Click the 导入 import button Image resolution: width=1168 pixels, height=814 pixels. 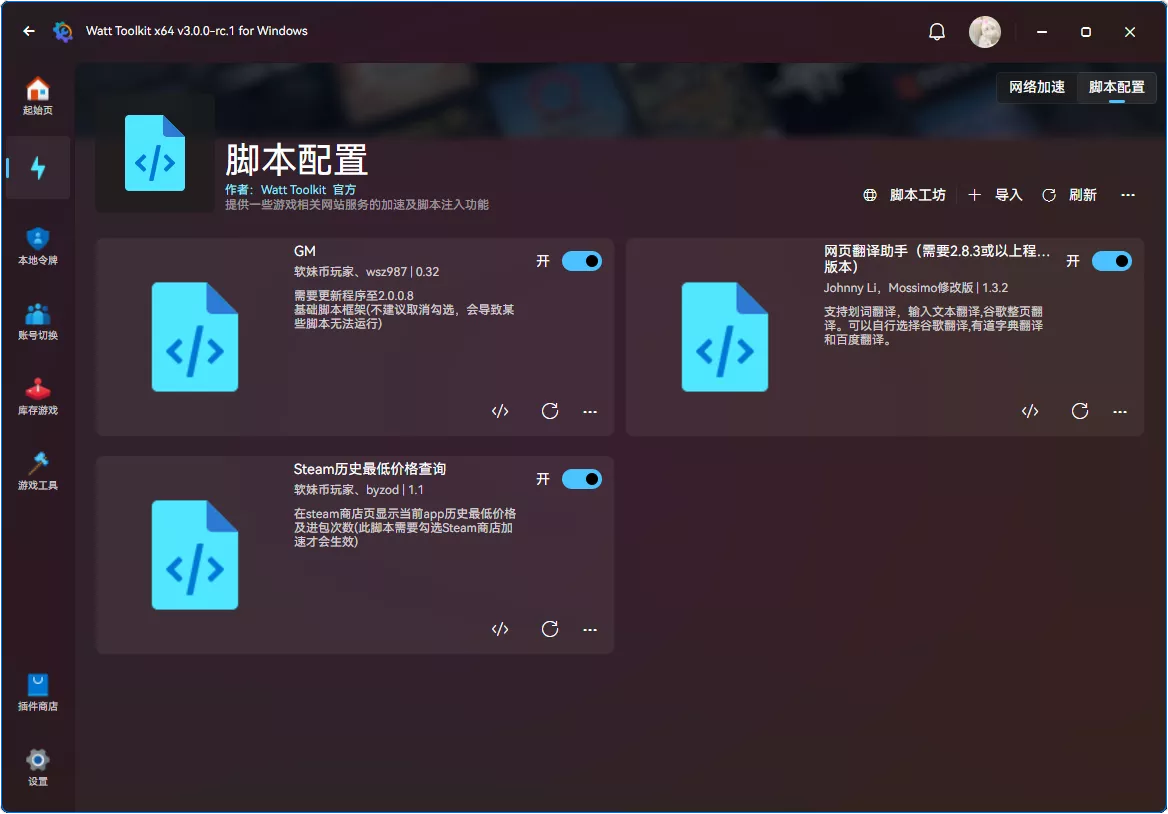[x=998, y=195]
